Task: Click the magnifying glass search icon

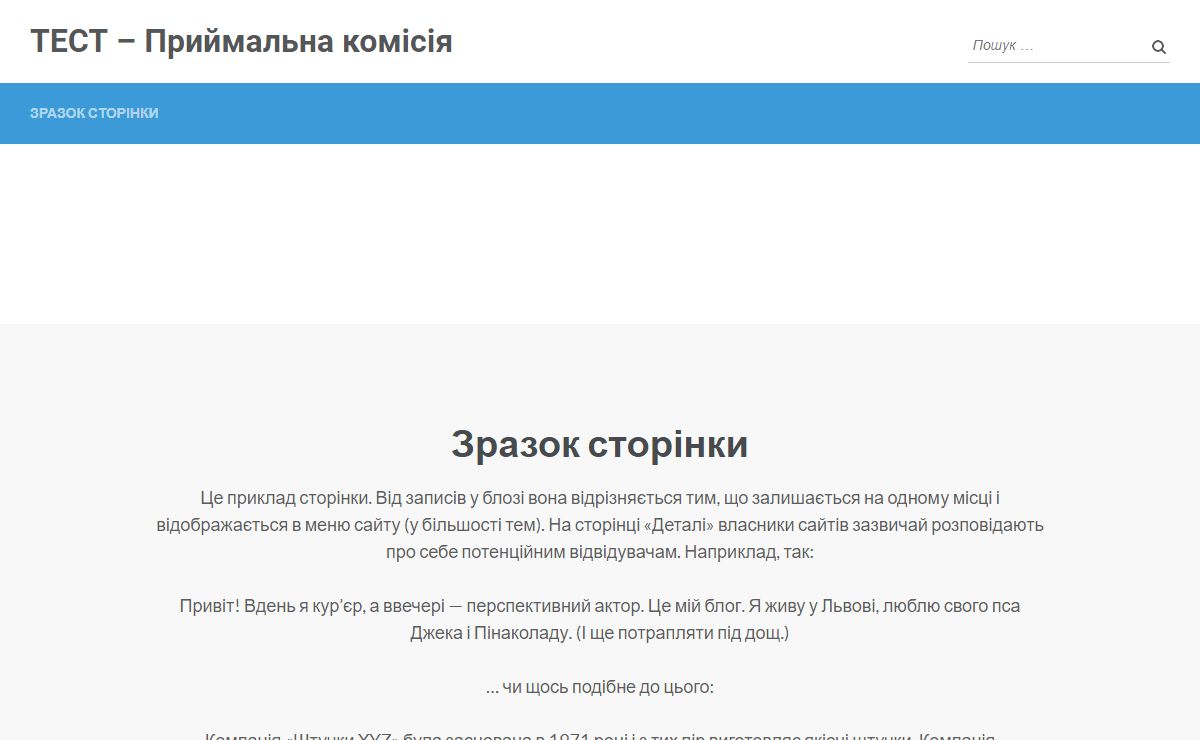Action: tap(1159, 47)
